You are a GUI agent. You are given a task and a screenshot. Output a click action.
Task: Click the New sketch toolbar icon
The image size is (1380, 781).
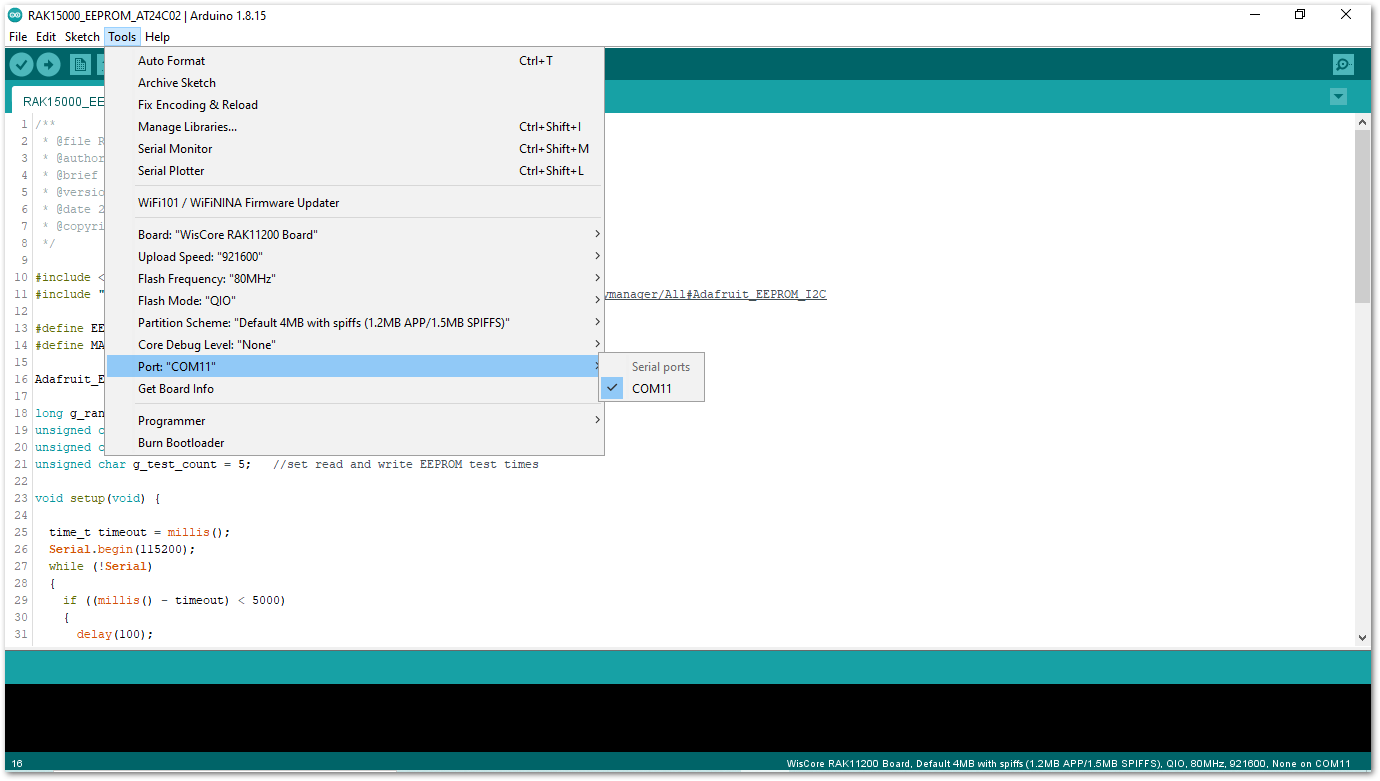click(80, 65)
